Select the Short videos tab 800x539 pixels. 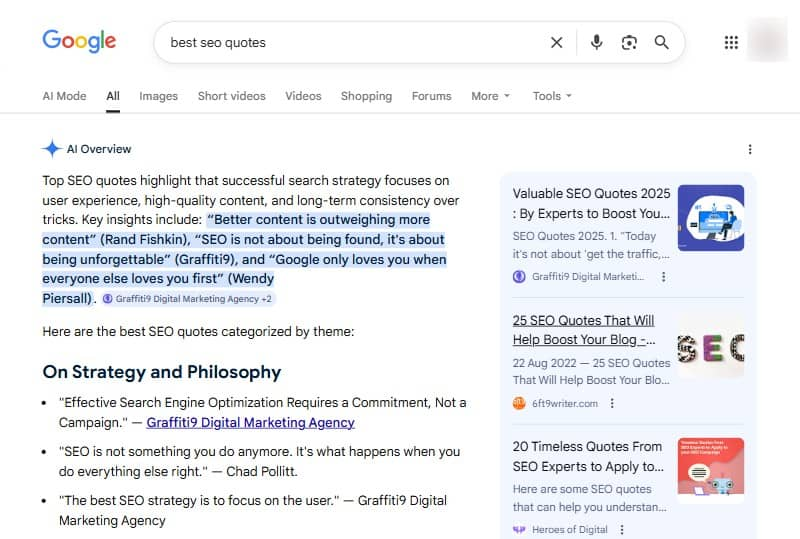[231, 96]
